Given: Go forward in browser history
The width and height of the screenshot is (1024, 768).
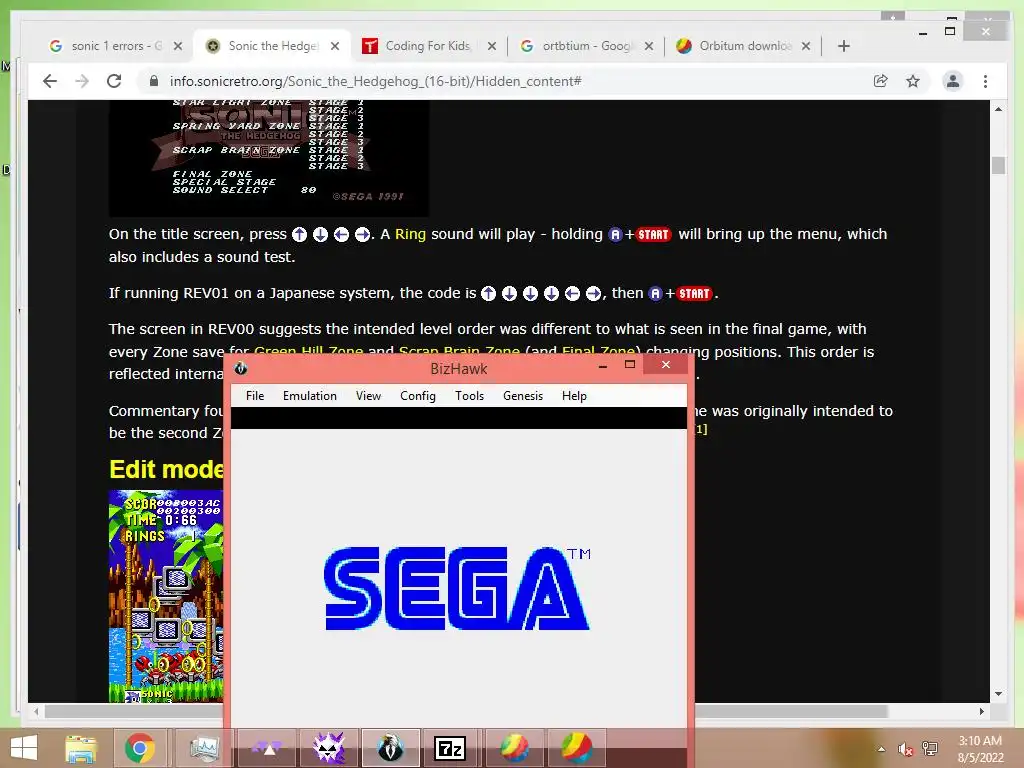Looking at the screenshot, I should pyautogui.click(x=82, y=81).
